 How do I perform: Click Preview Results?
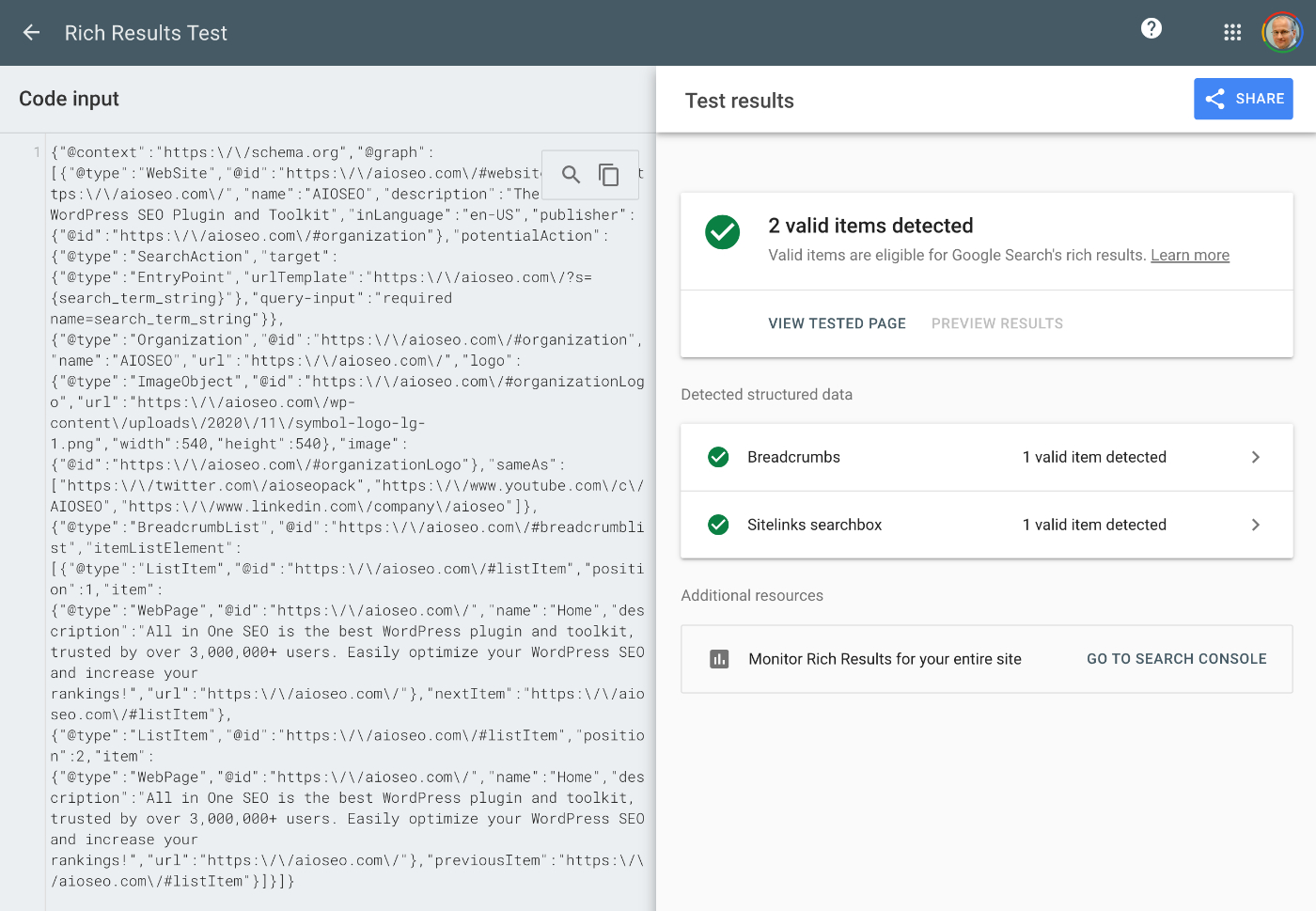tap(997, 323)
